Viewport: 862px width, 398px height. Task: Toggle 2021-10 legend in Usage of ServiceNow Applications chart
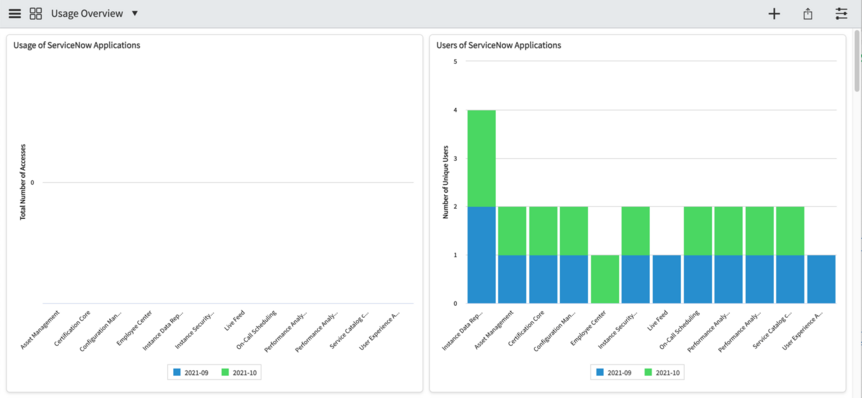point(239,373)
